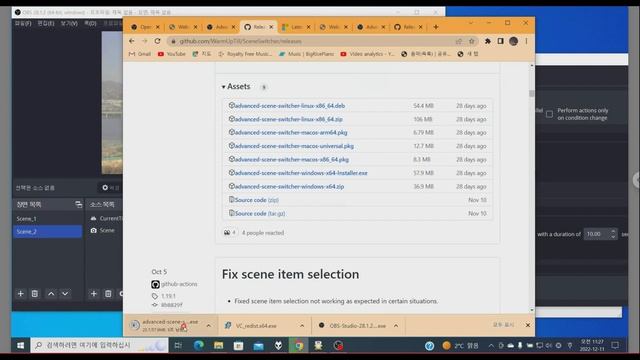Click the Chrome address bar URL
This screenshot has width=640, height=360.
(240, 41)
